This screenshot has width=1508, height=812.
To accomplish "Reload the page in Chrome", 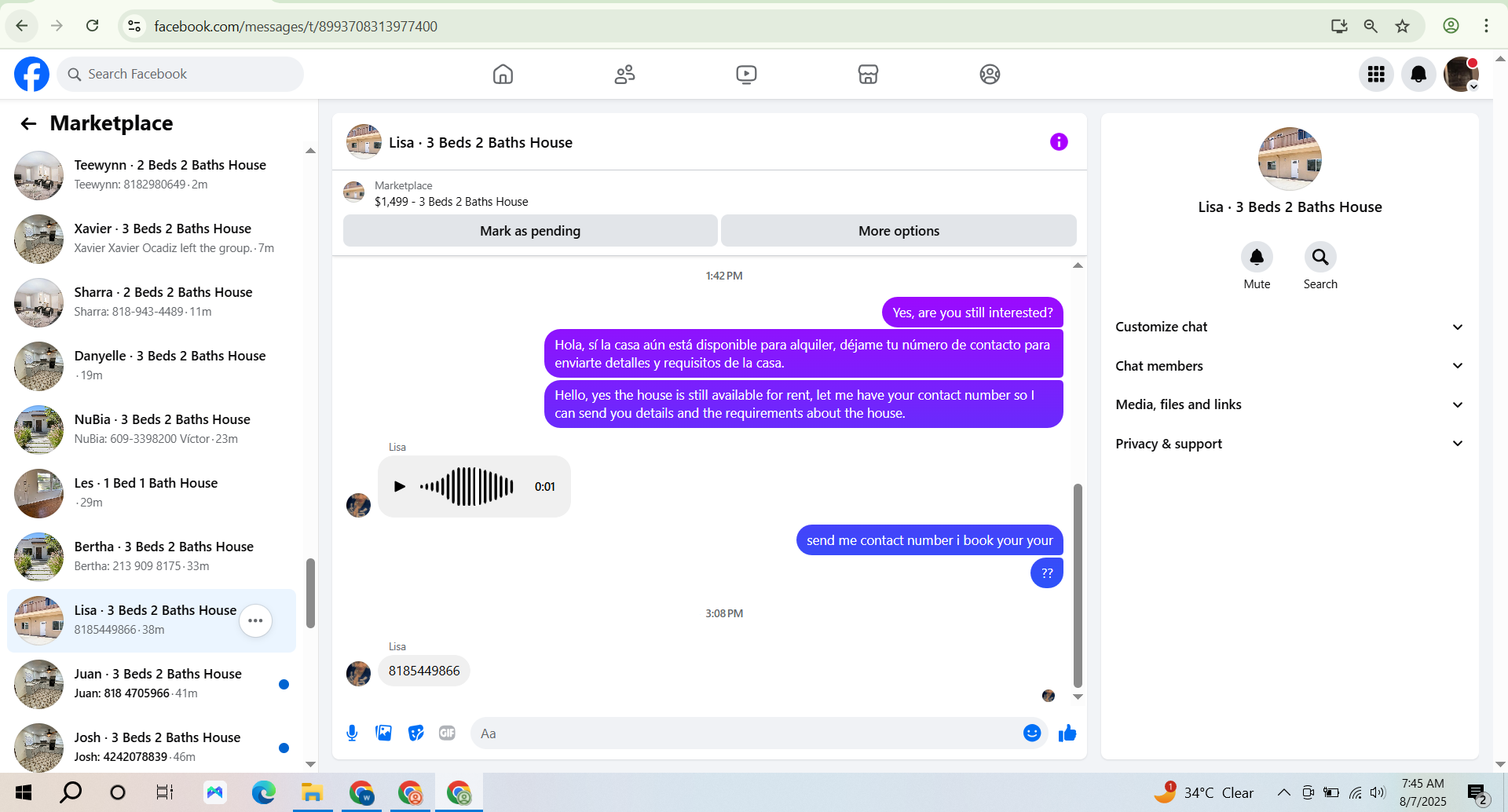I will coord(92,26).
